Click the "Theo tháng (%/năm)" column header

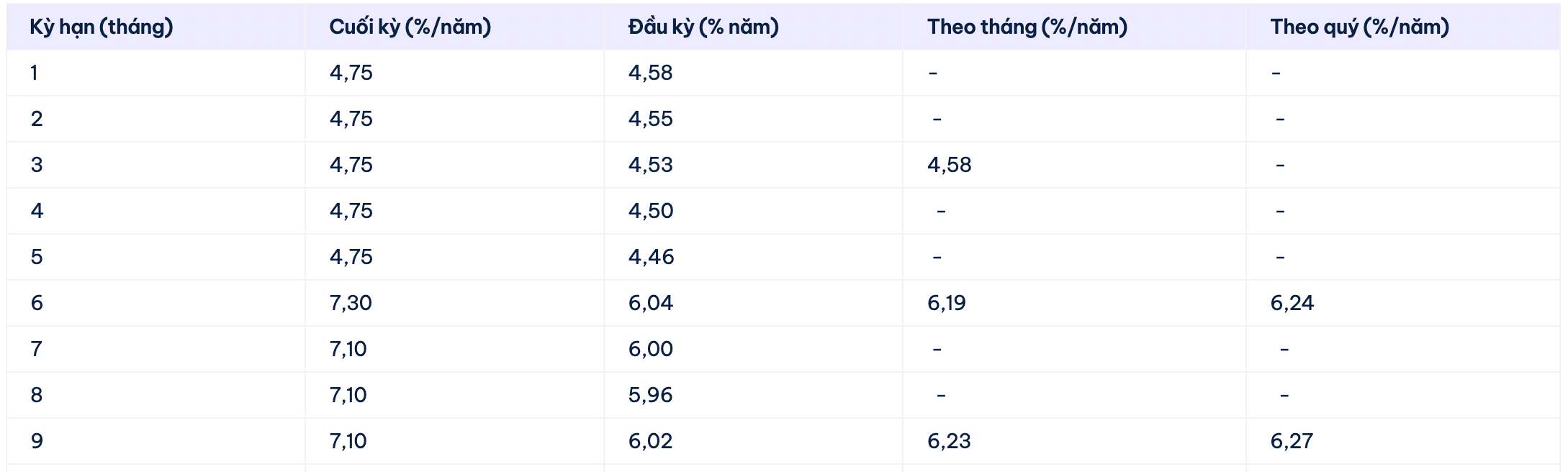click(1027, 27)
